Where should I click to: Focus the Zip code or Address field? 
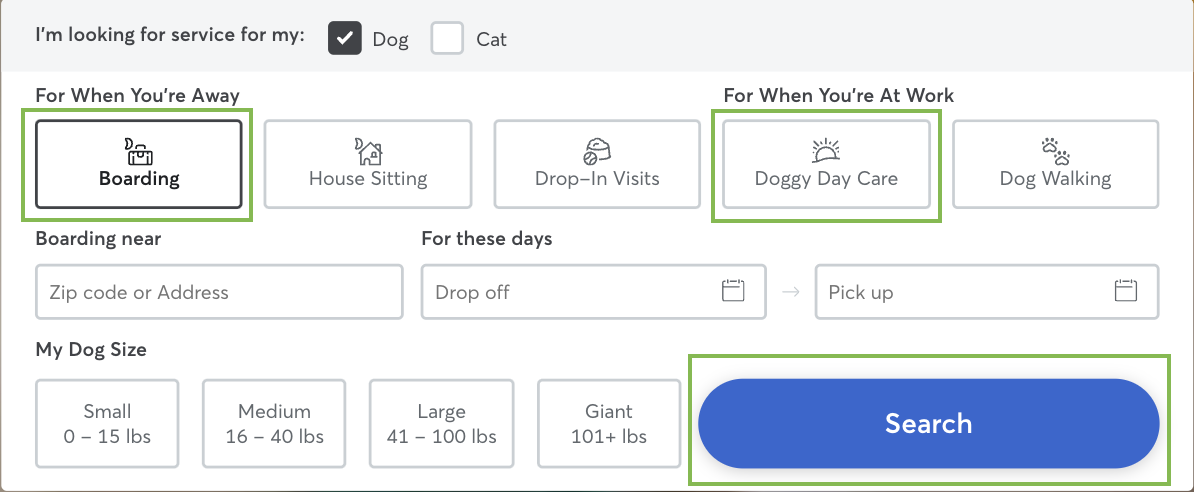219,292
